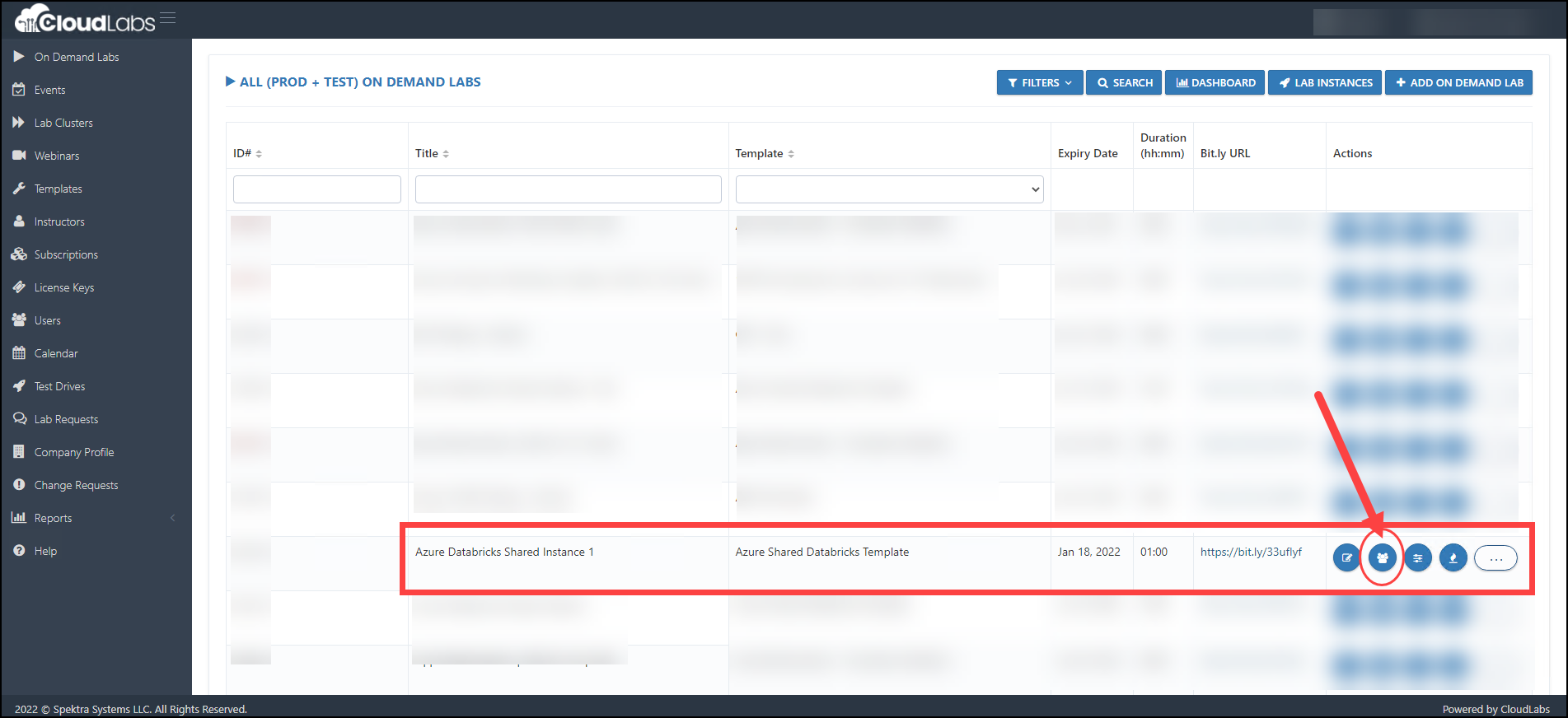1568x718 pixels.
Task: Click the ID# filter input field
Action: coord(317,189)
